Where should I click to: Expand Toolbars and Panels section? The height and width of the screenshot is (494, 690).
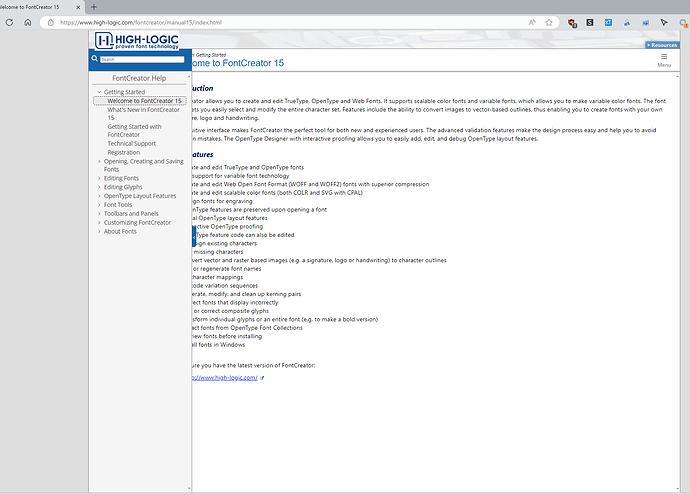tap(99, 213)
